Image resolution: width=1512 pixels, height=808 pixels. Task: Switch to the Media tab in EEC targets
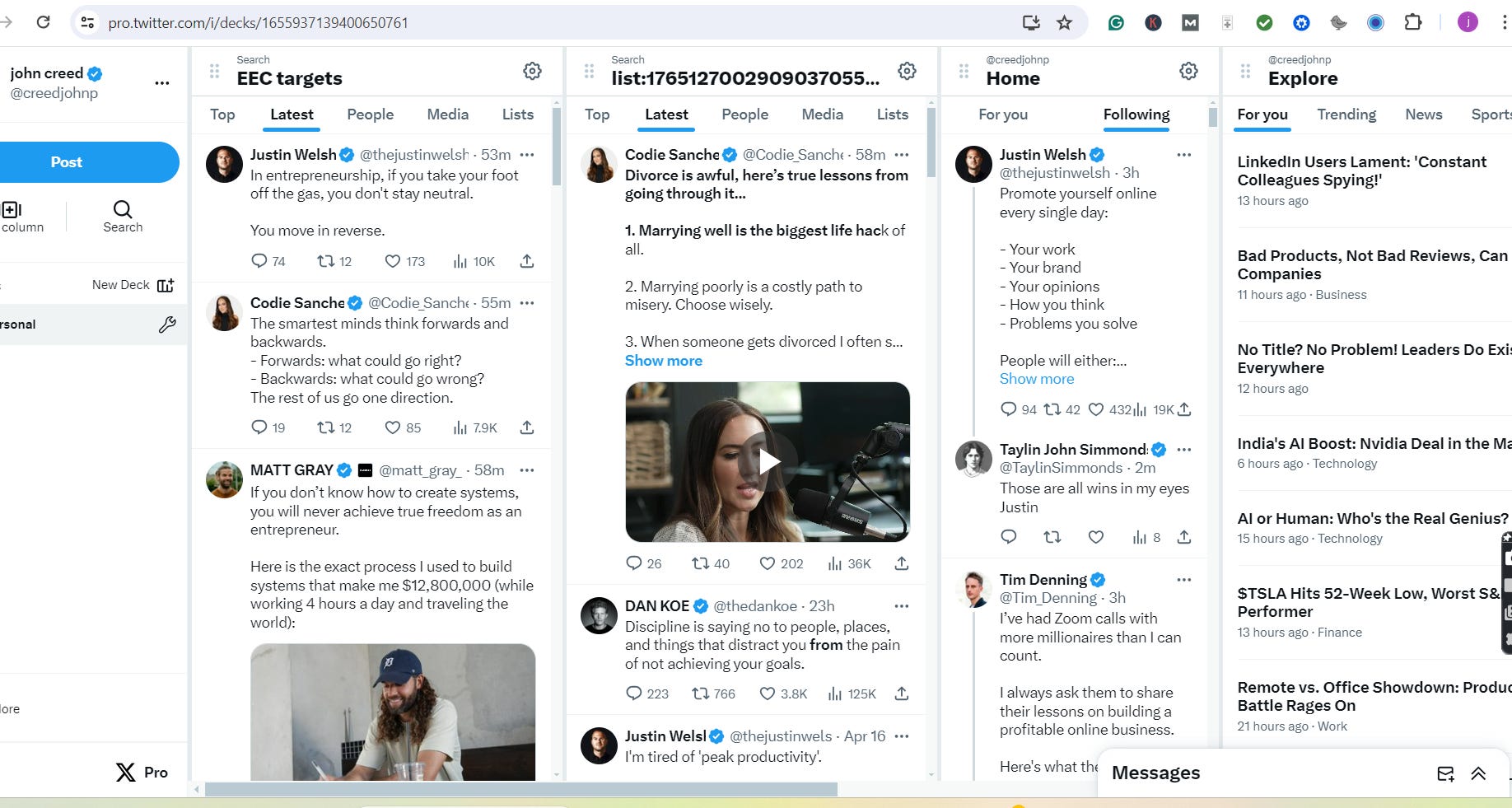(x=447, y=114)
